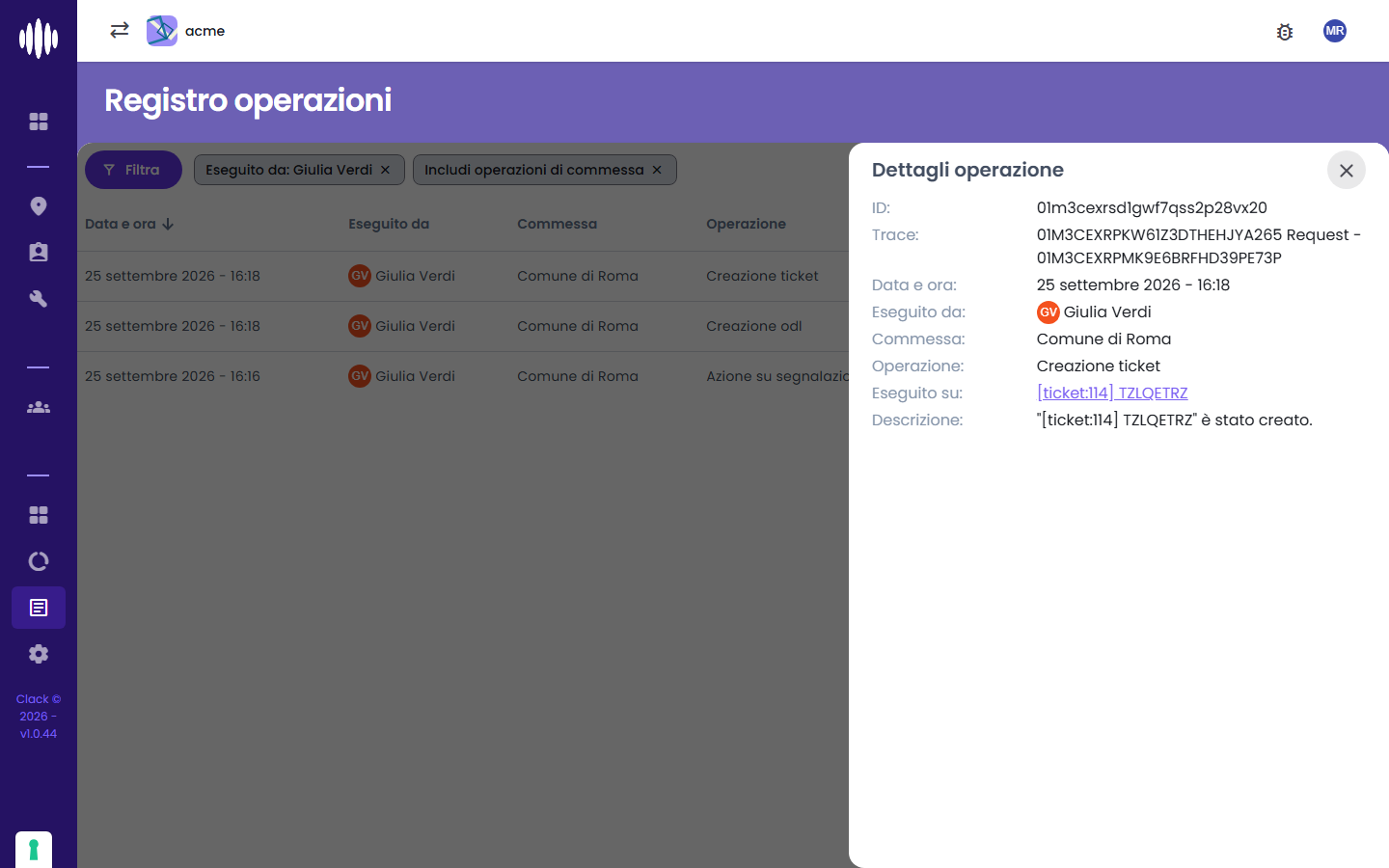This screenshot has width=1389, height=868.
Task: Sort by Data e ora column
Action: click(x=129, y=224)
